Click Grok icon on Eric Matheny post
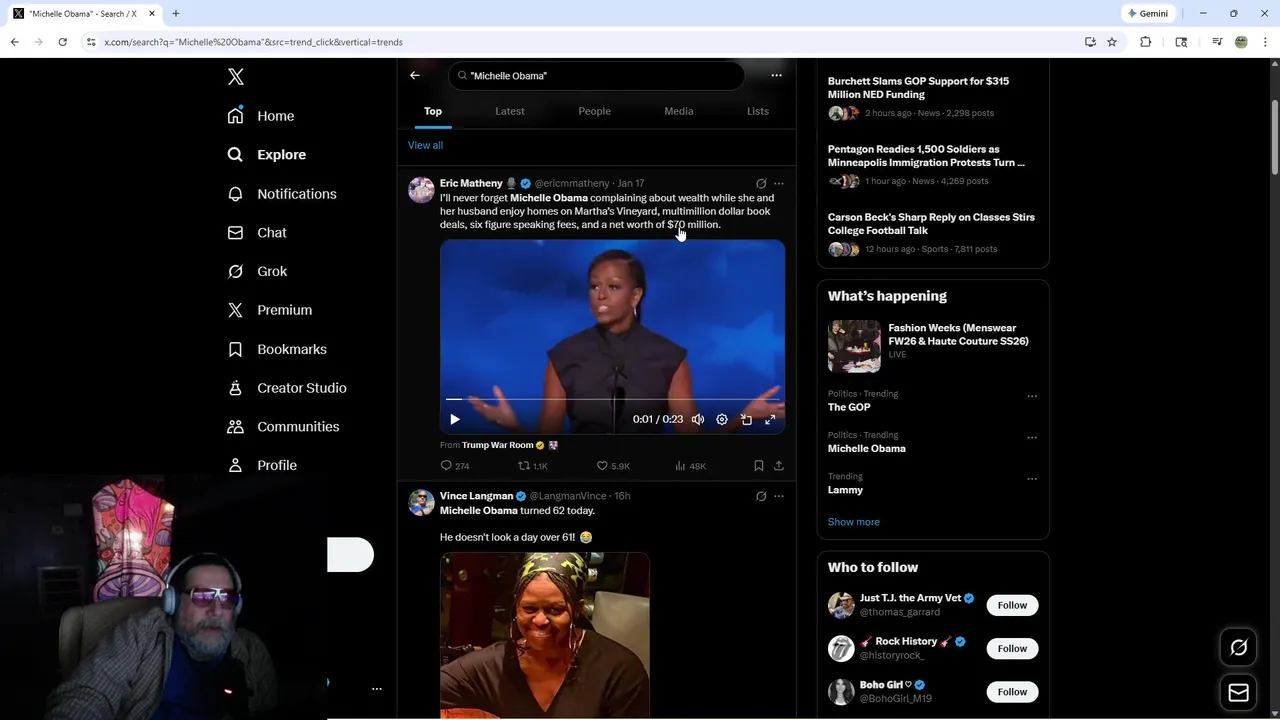Viewport: 1280px width, 720px height. pos(761,184)
